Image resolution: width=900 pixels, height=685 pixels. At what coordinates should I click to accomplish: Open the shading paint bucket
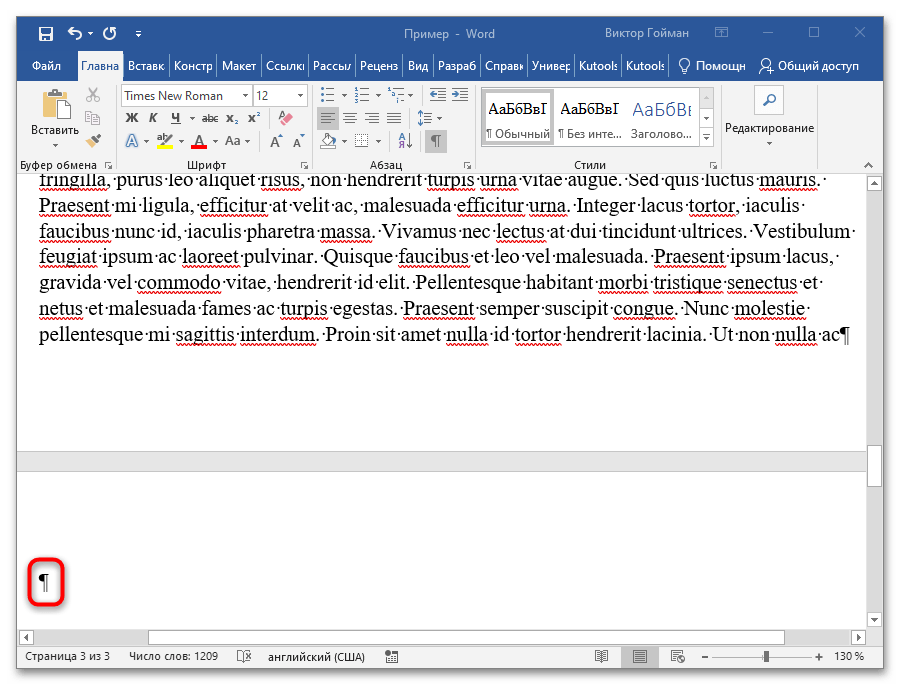[x=328, y=141]
